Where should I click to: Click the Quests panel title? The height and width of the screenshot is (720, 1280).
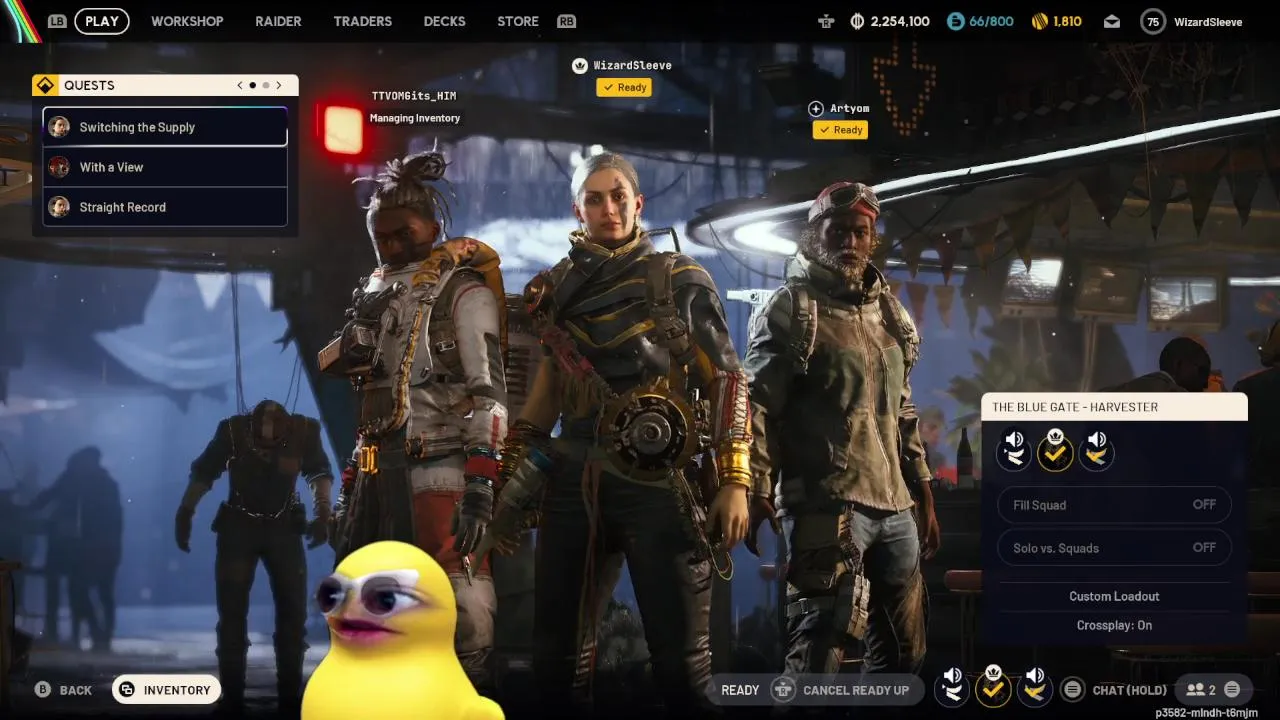point(89,85)
